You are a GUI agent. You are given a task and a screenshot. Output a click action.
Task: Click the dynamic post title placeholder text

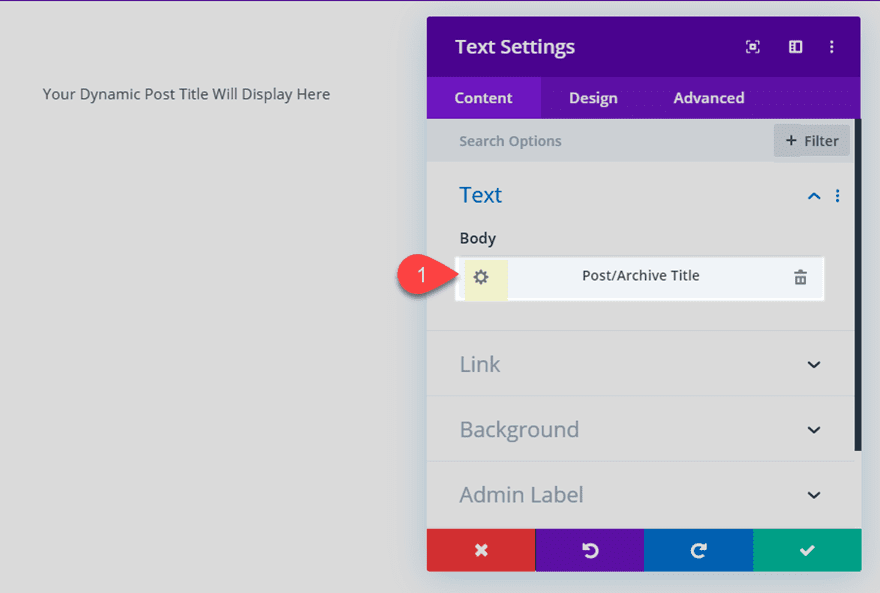[x=186, y=93]
